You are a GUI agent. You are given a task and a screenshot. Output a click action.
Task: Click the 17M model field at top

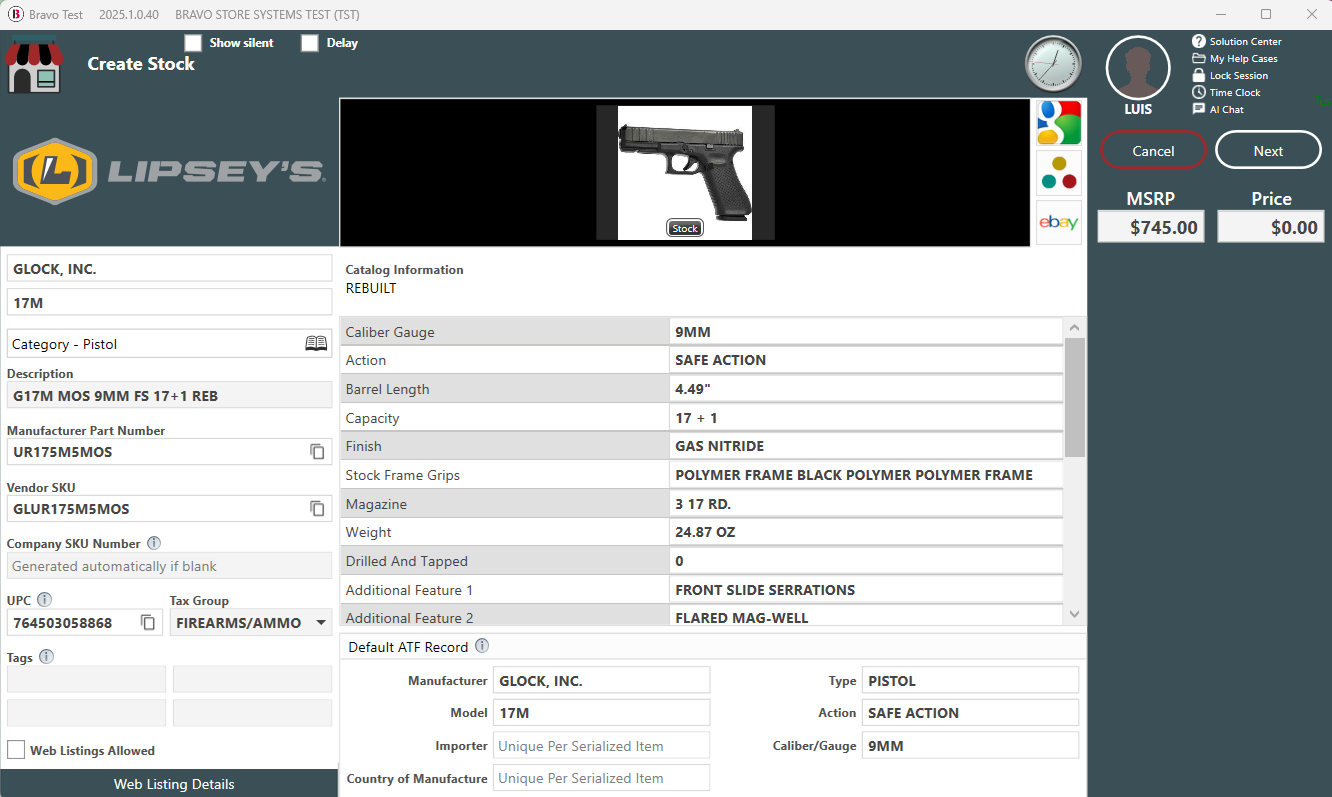coord(169,302)
